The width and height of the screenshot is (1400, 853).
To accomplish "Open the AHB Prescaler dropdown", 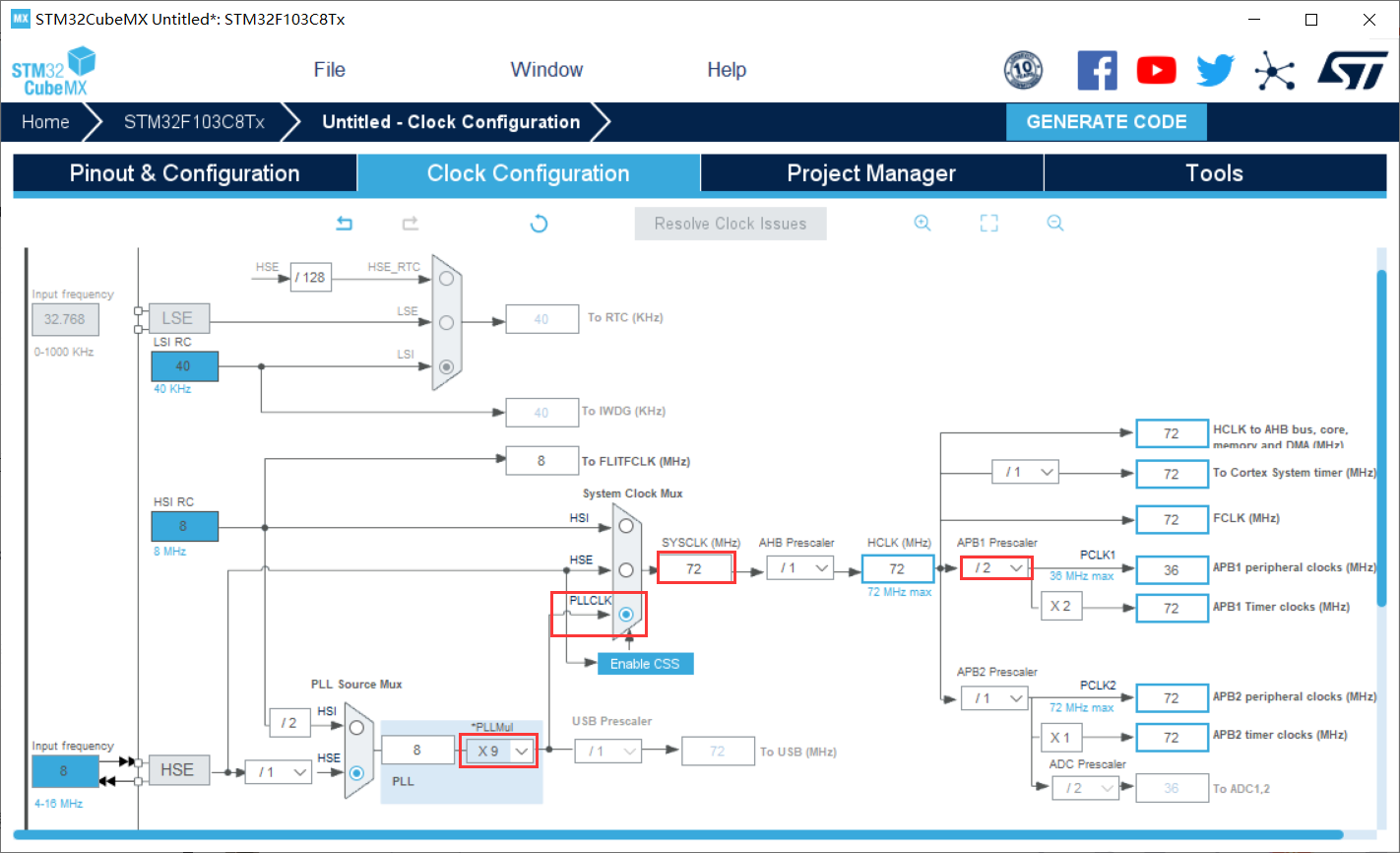I will [x=800, y=568].
